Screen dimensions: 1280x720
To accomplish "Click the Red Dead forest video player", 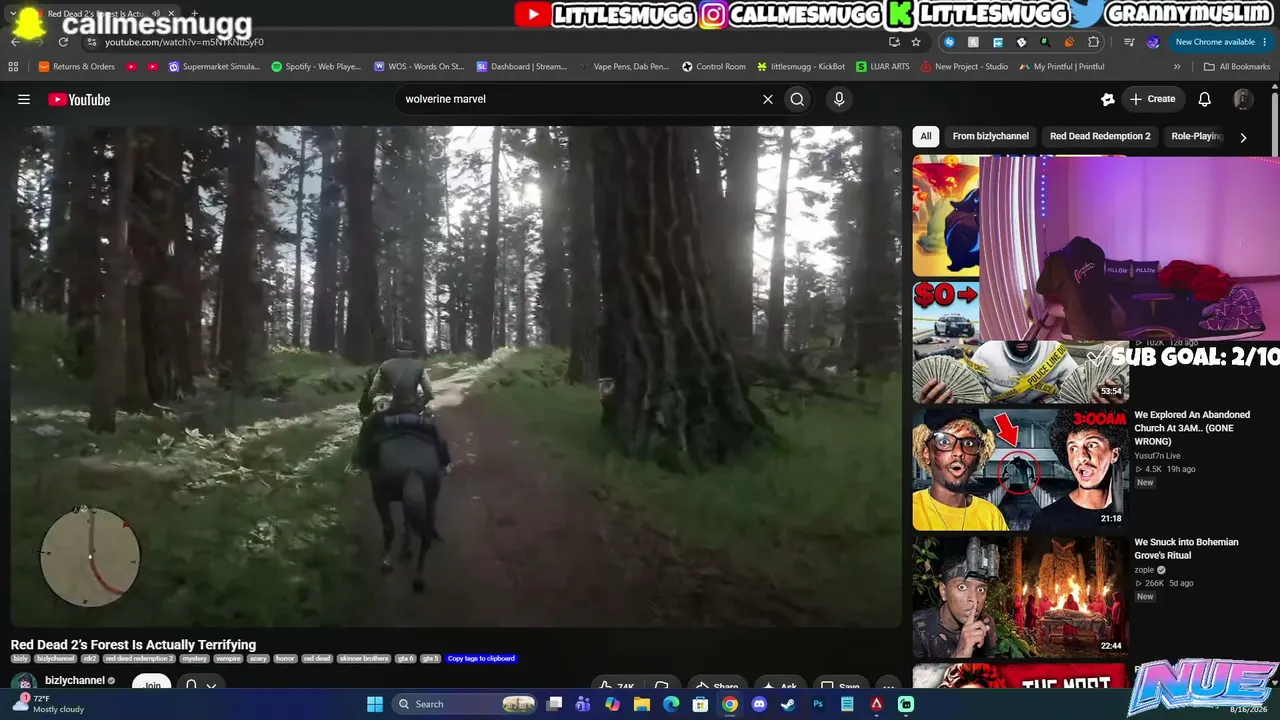I will coord(456,376).
